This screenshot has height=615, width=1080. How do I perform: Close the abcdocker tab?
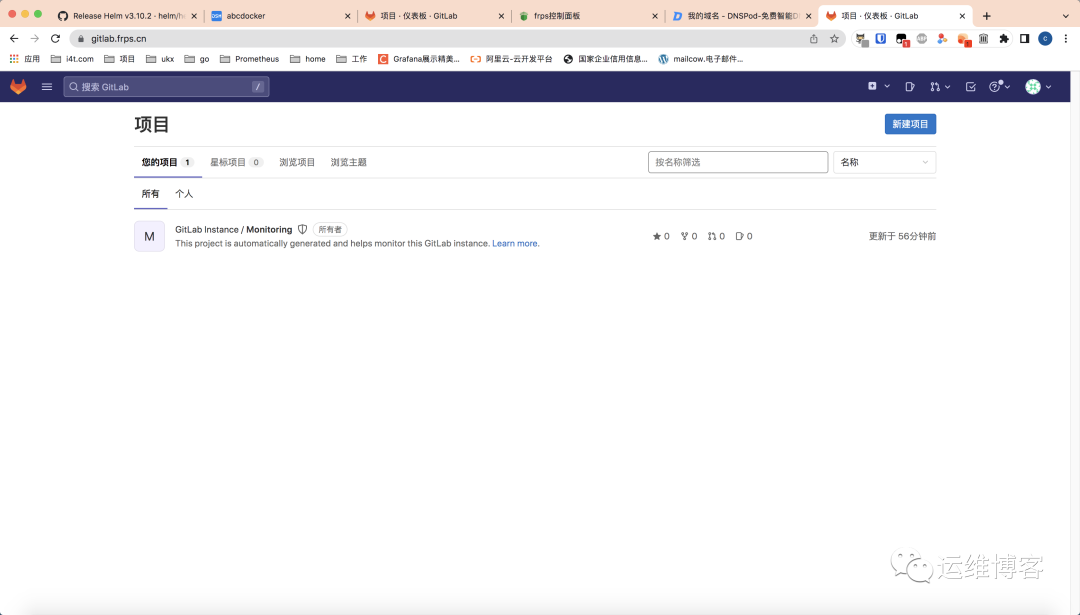tap(347, 16)
